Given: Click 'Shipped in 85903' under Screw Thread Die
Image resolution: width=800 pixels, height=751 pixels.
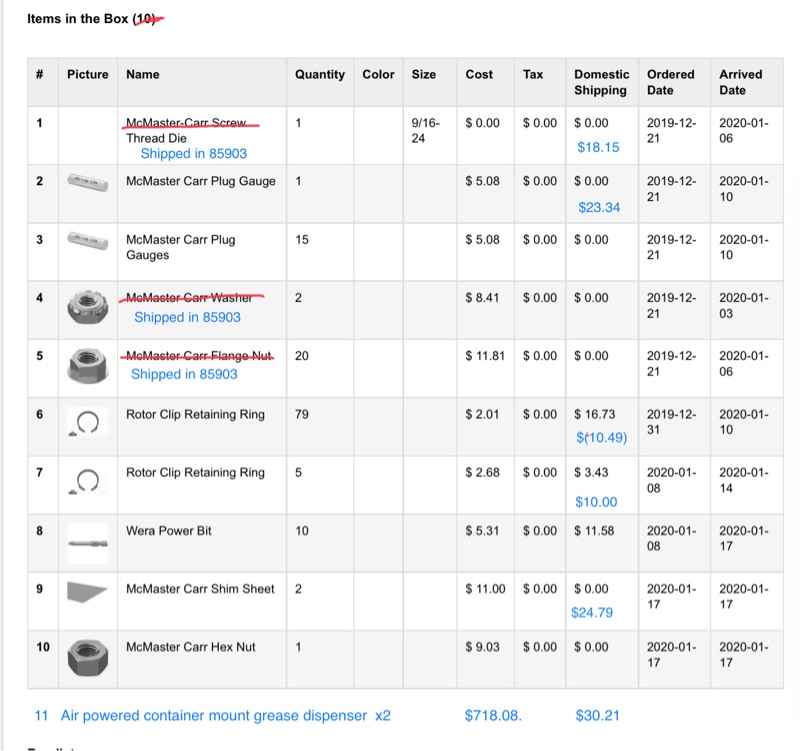Looking at the screenshot, I should [193, 154].
